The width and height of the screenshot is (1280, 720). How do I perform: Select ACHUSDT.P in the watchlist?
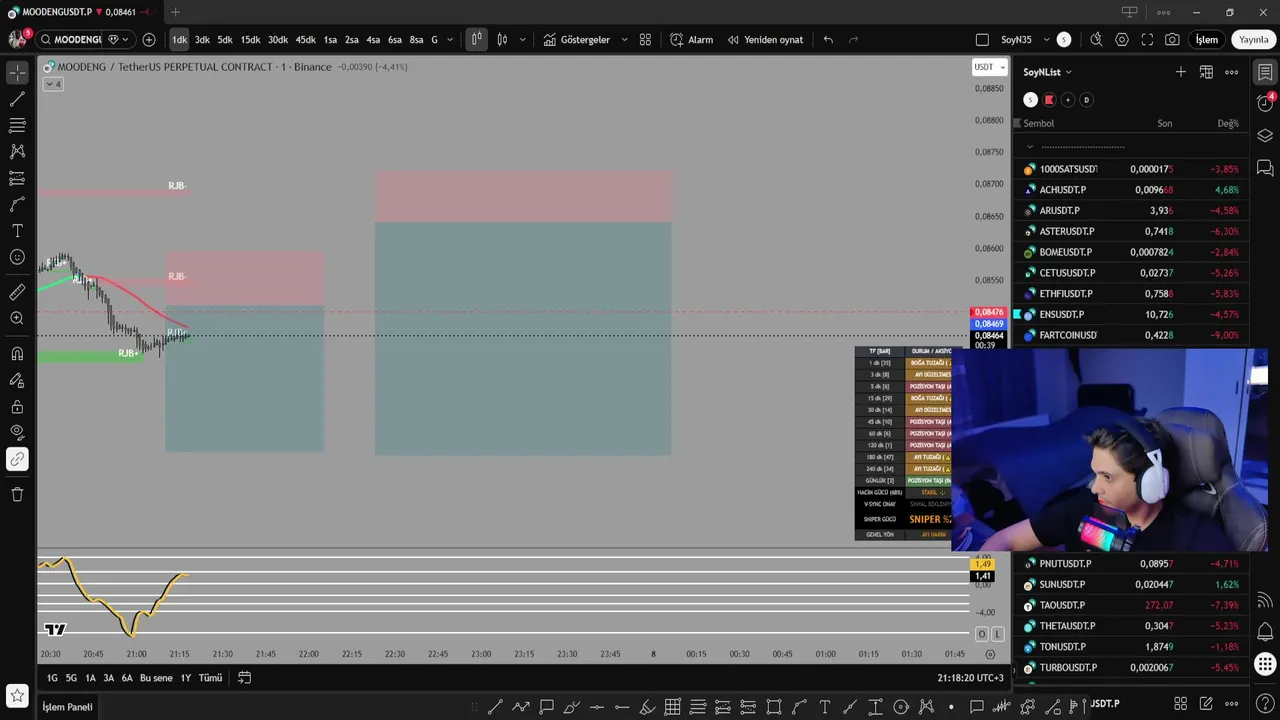[1130, 190]
